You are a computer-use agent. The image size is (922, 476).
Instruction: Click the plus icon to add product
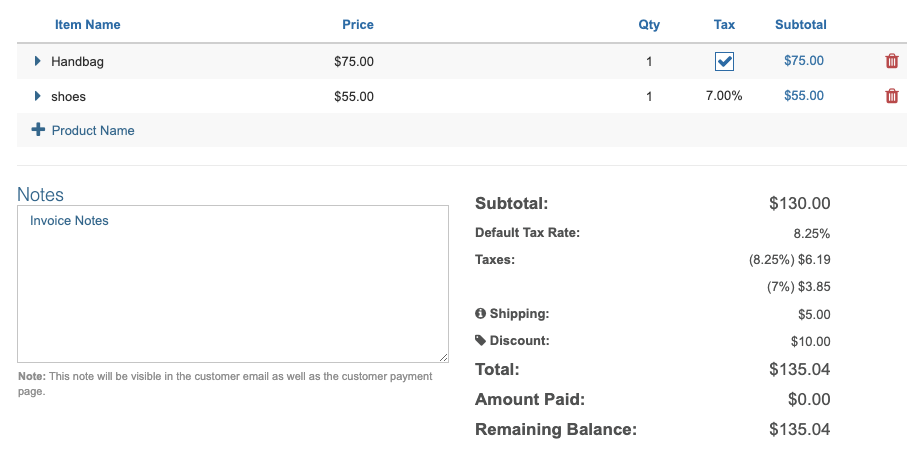pos(39,130)
